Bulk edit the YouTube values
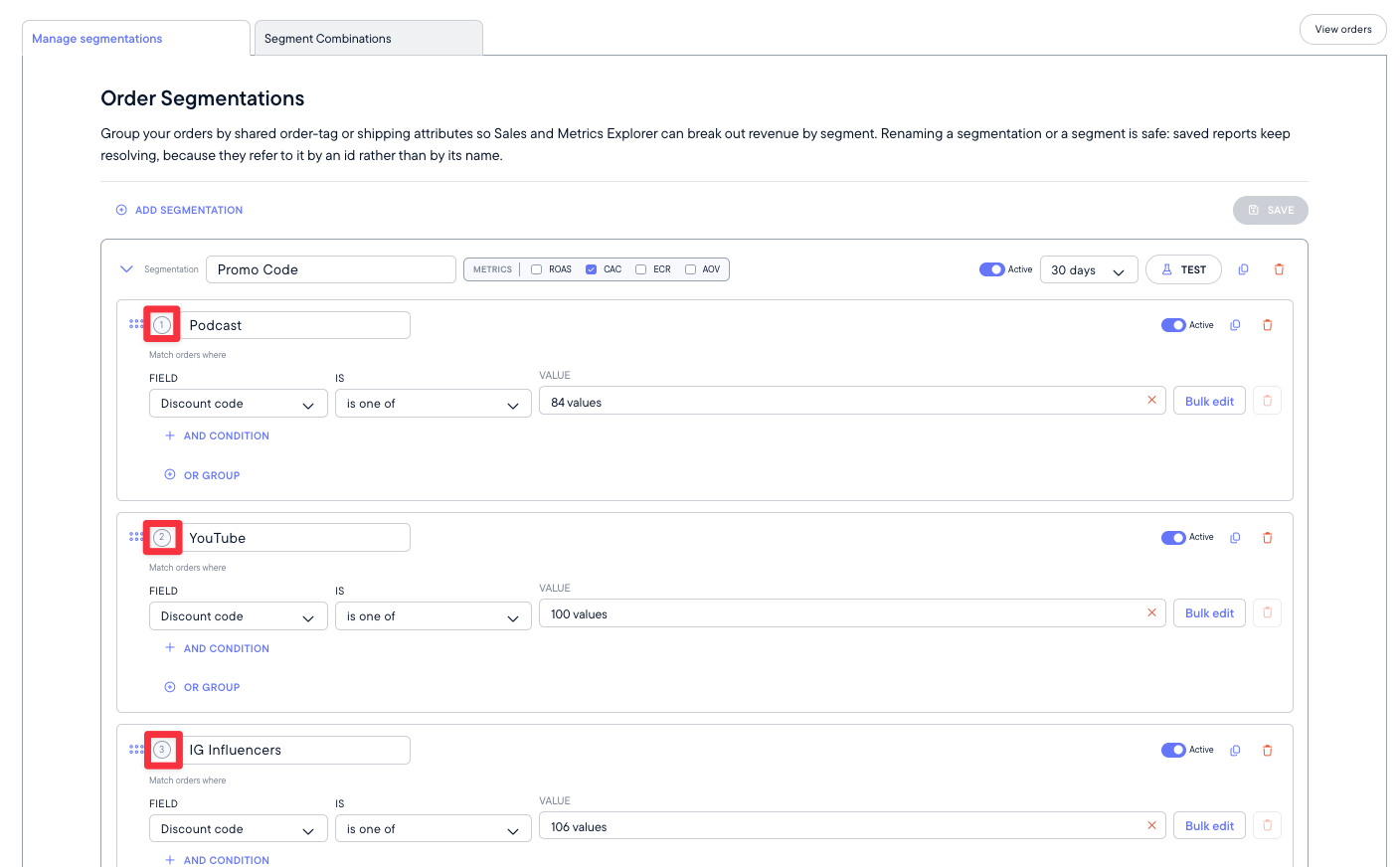 [1209, 613]
